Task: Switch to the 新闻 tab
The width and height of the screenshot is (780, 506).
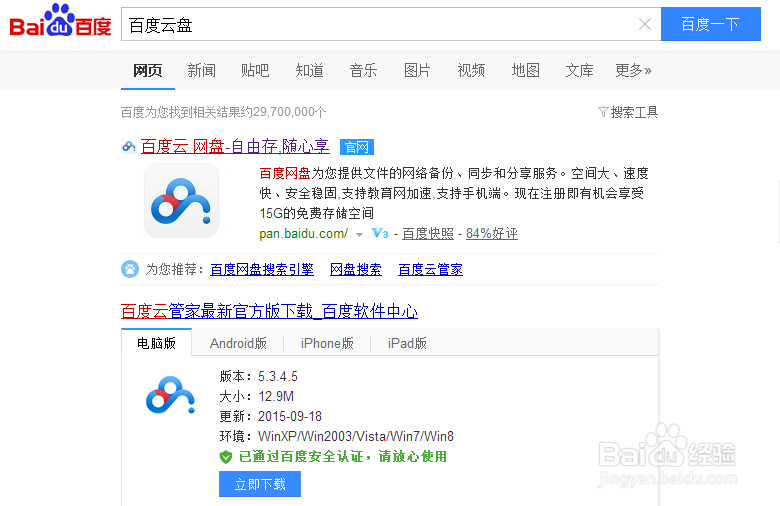Action: pyautogui.click(x=201, y=71)
